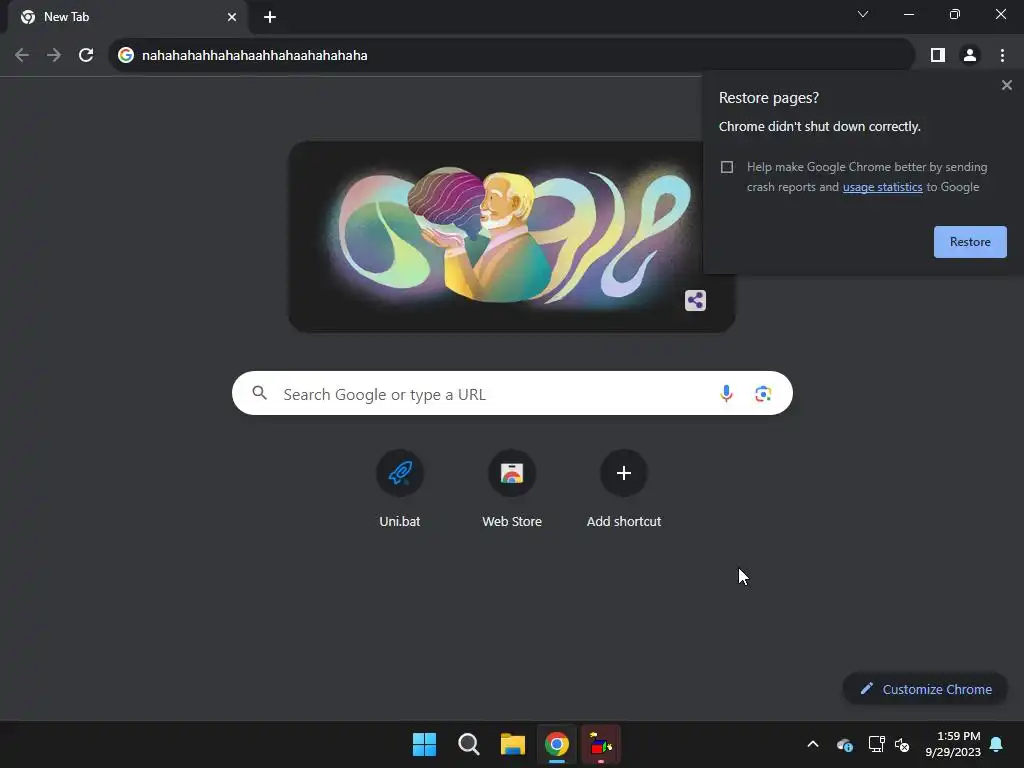Open taskbar Search
Image resolution: width=1024 pixels, height=768 pixels.
click(x=468, y=744)
